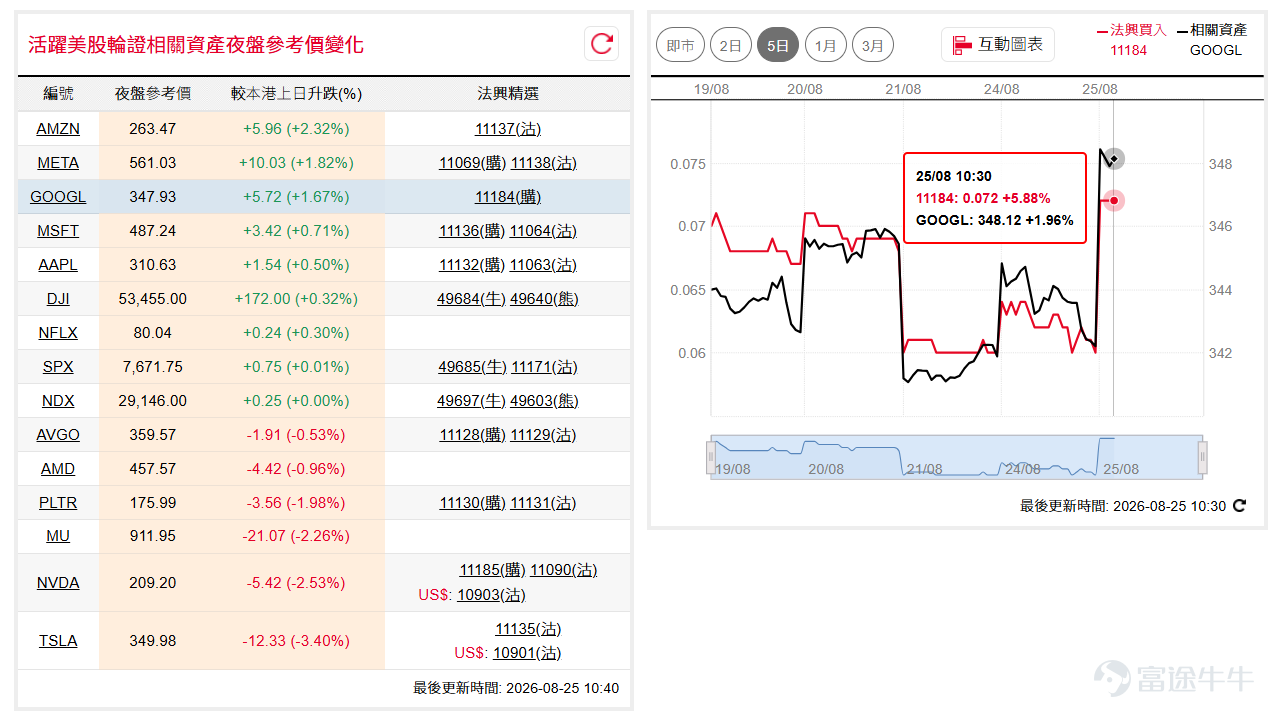Viewport: 1274px width, 715px height.
Task: Click the 夜盤參考價 column header
Action: (153, 93)
